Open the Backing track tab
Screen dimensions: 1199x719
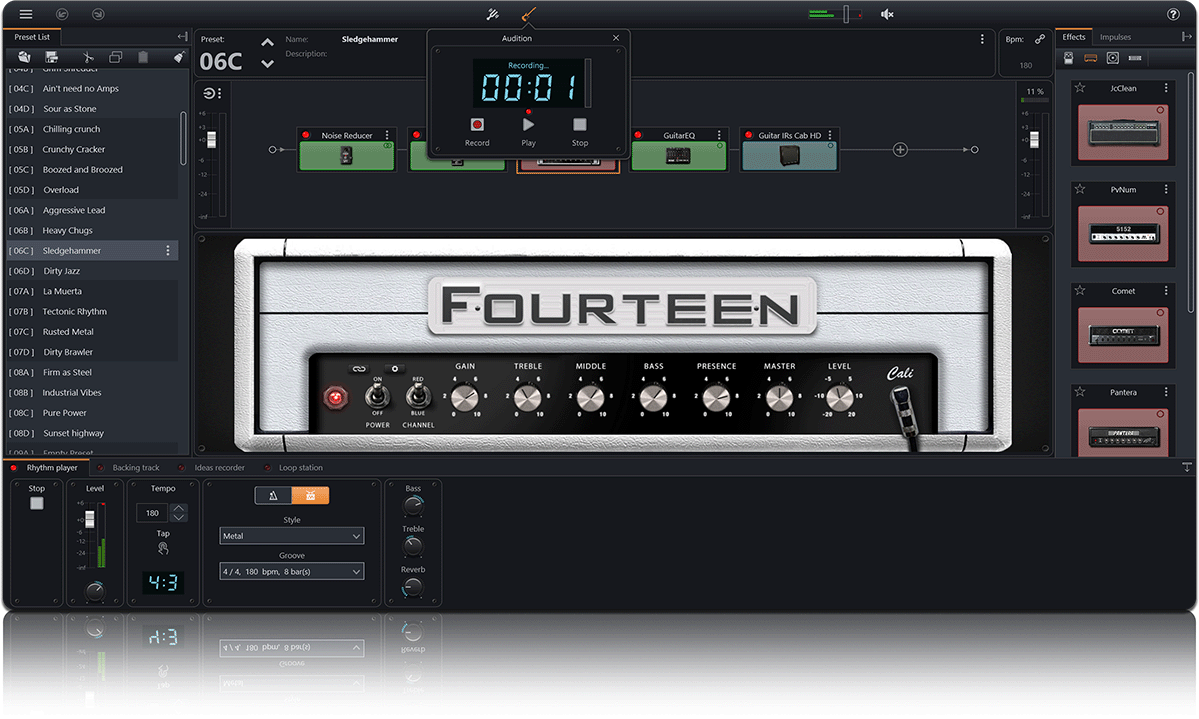coord(134,467)
